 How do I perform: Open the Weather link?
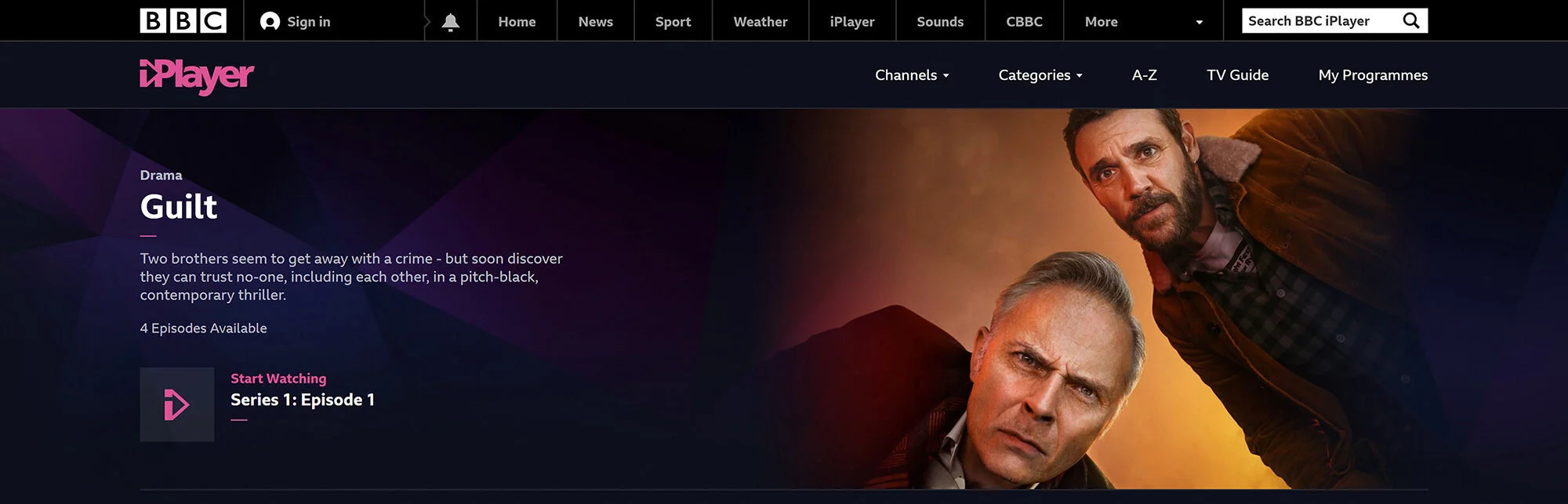coord(760,22)
